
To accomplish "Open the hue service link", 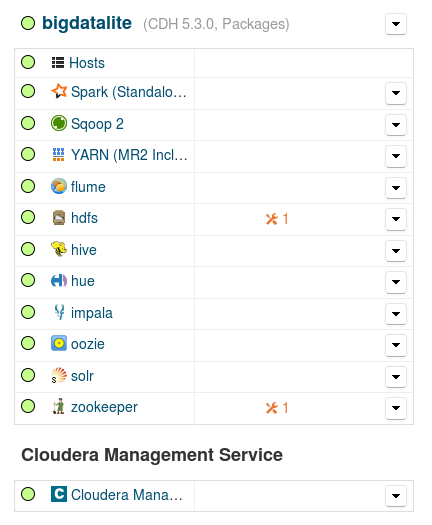I will tap(83, 281).
